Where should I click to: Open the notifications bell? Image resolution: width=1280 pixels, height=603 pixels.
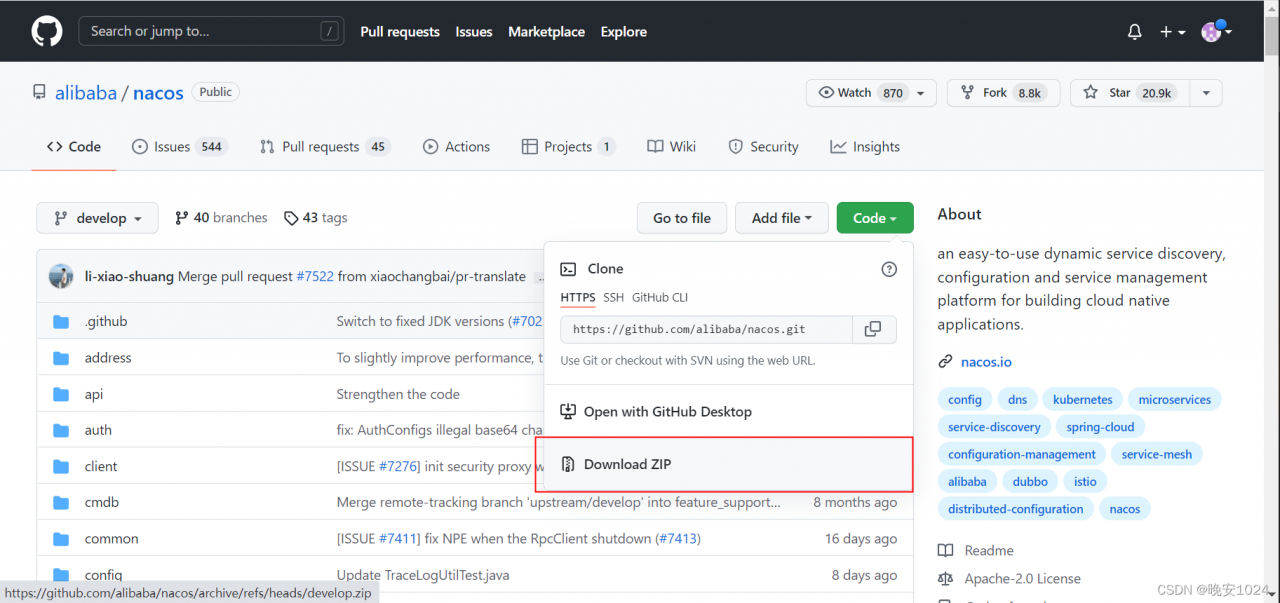pos(1134,32)
